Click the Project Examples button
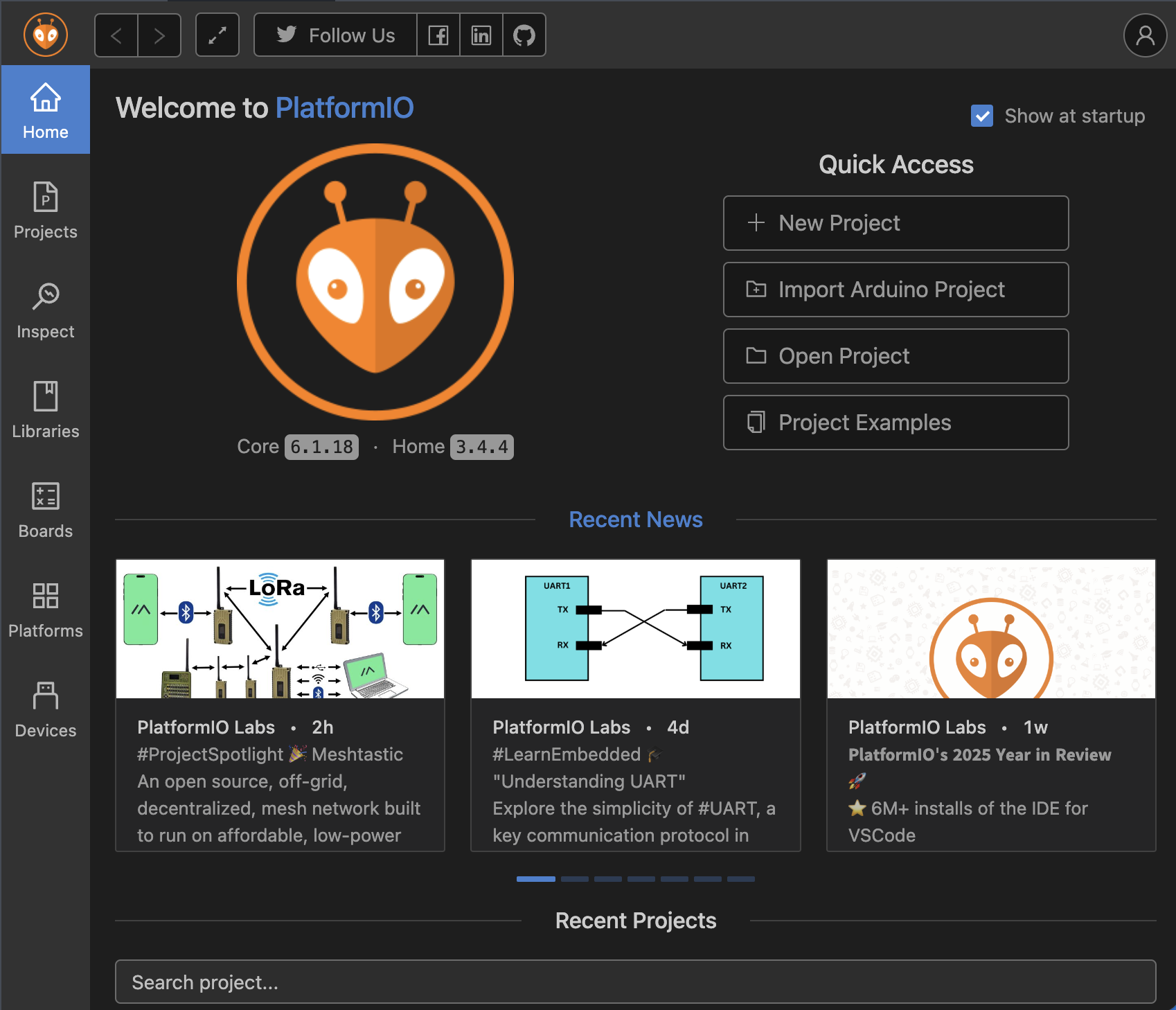 point(896,423)
